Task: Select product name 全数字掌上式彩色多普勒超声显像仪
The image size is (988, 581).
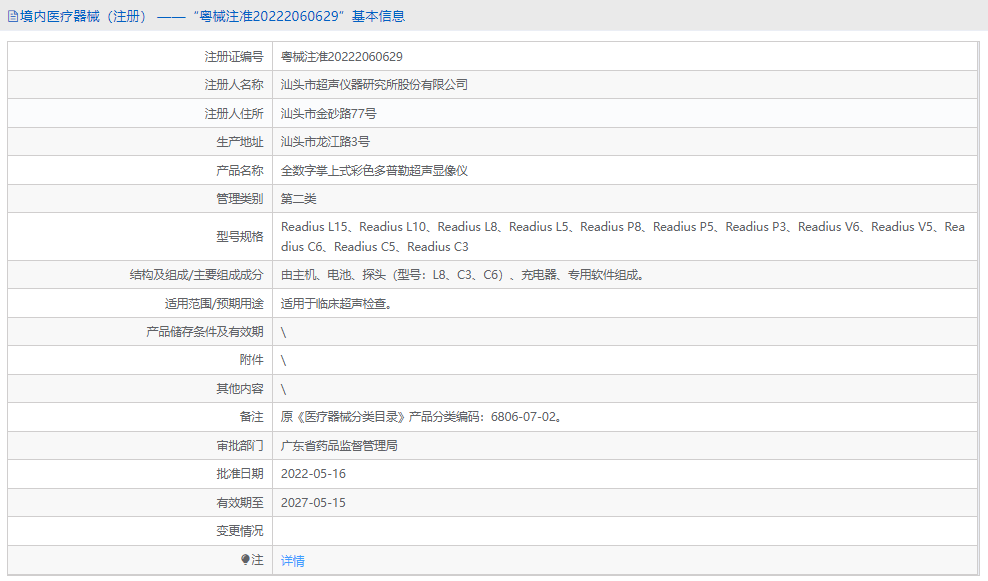Action: (x=374, y=171)
